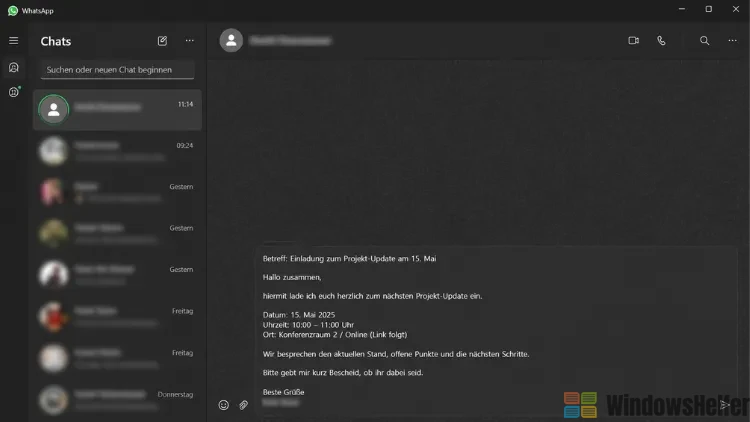
Task: Start a new chat with compose icon
Action: tap(162, 41)
